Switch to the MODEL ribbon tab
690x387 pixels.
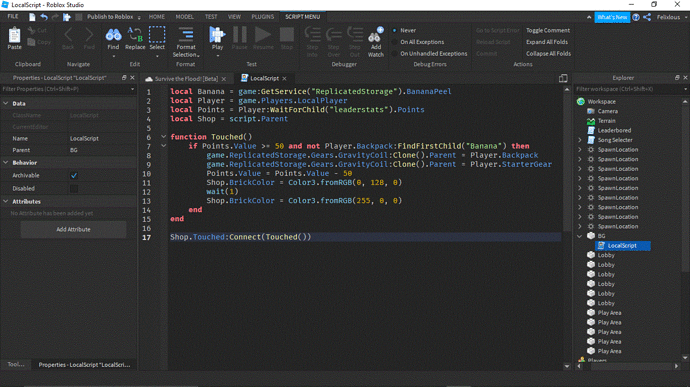pos(184,17)
